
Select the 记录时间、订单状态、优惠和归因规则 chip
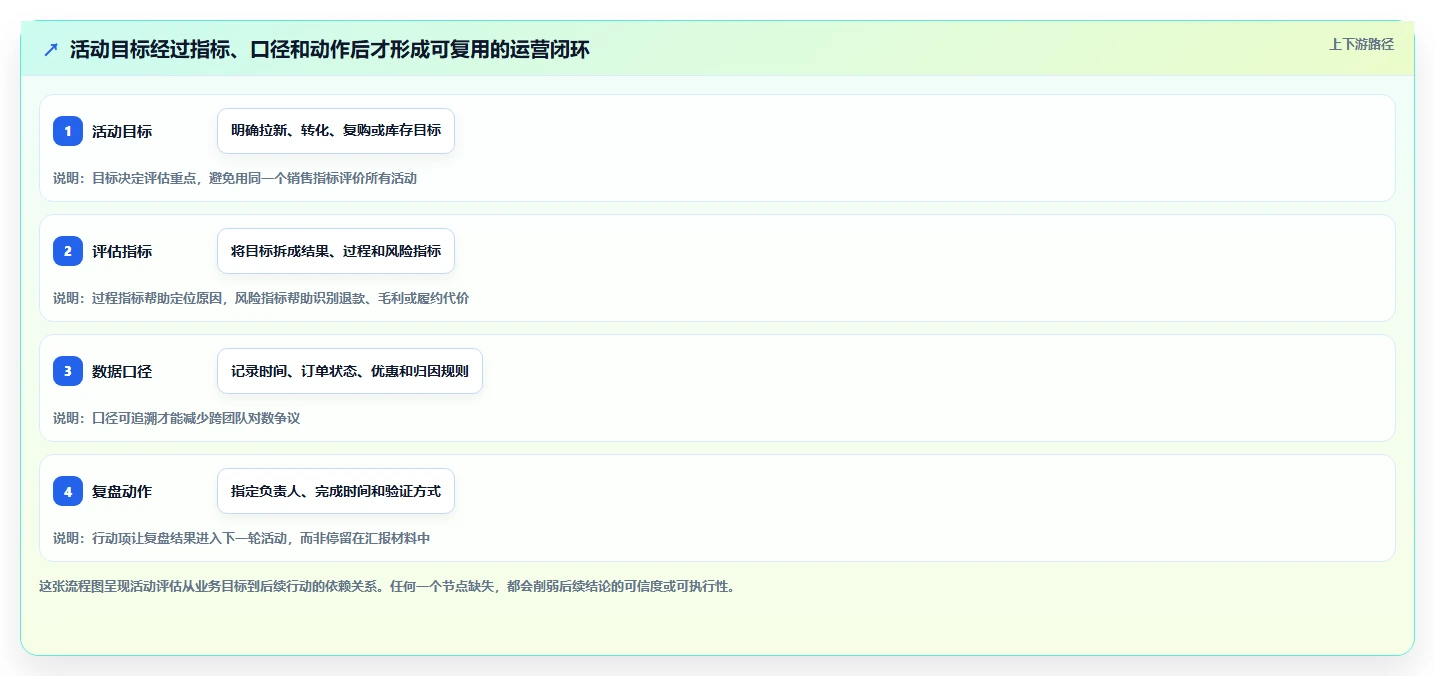pos(350,371)
